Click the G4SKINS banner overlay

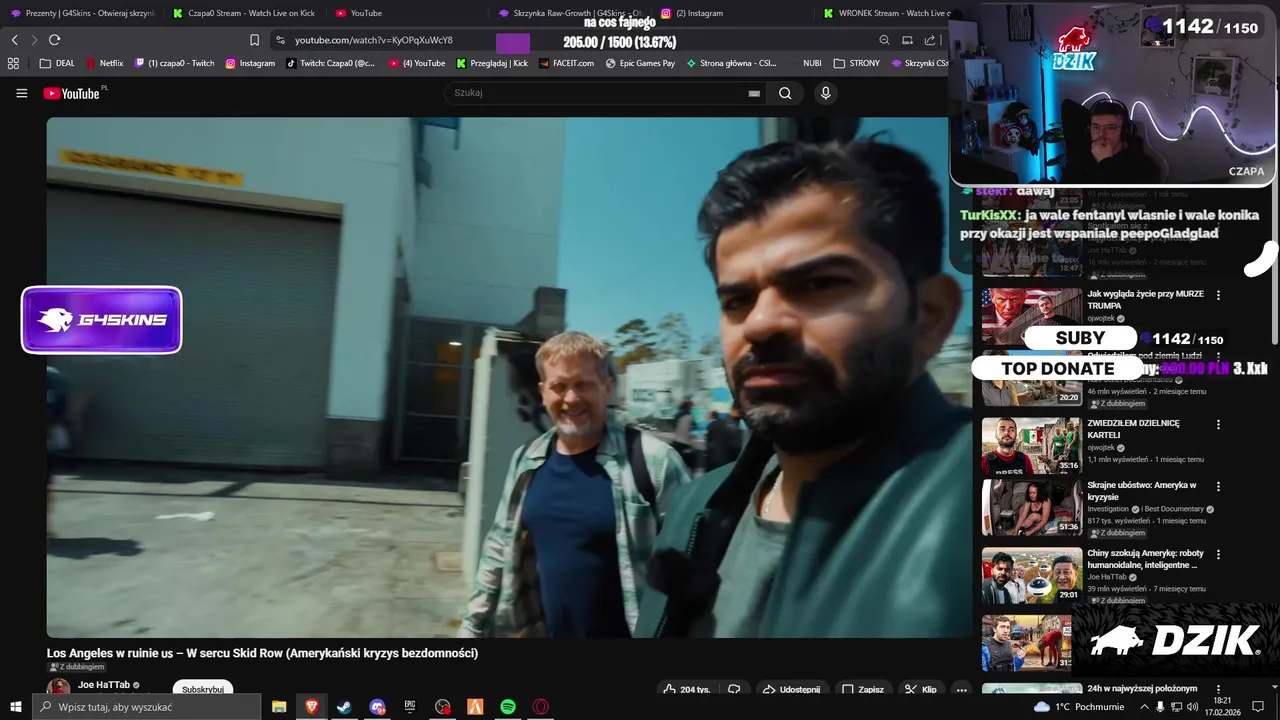pos(101,320)
